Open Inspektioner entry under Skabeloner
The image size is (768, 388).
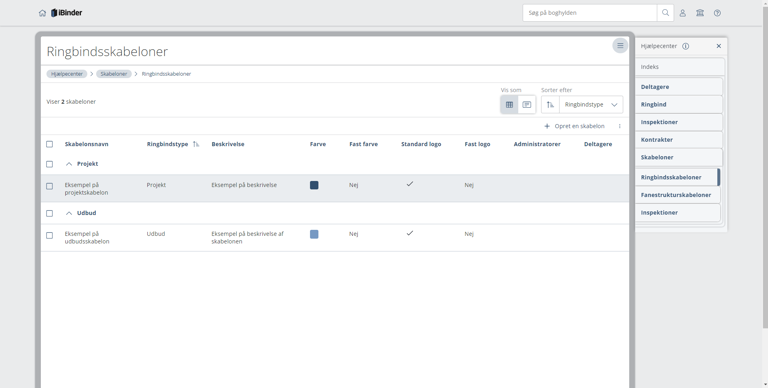click(x=678, y=213)
